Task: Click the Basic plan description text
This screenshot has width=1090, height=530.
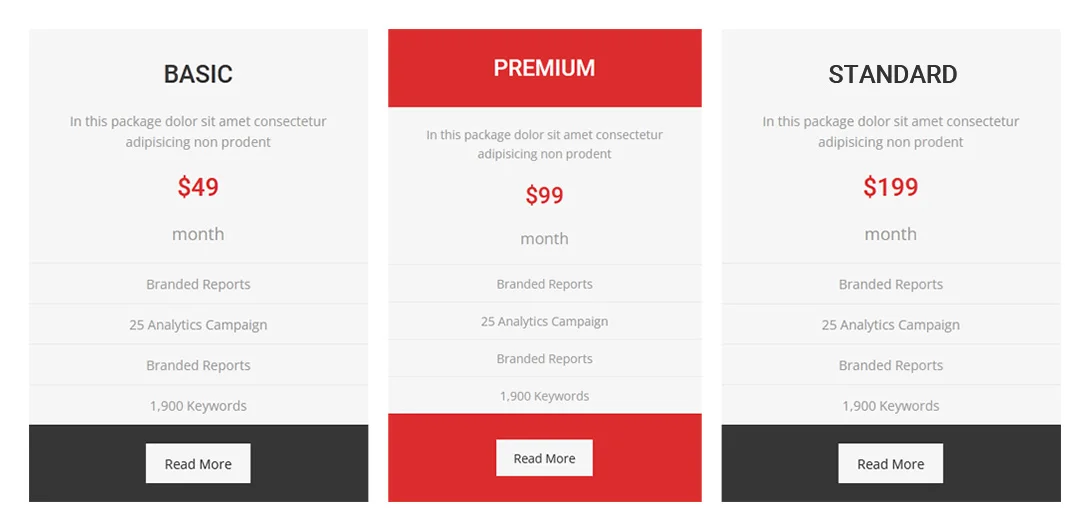Action: [198, 131]
